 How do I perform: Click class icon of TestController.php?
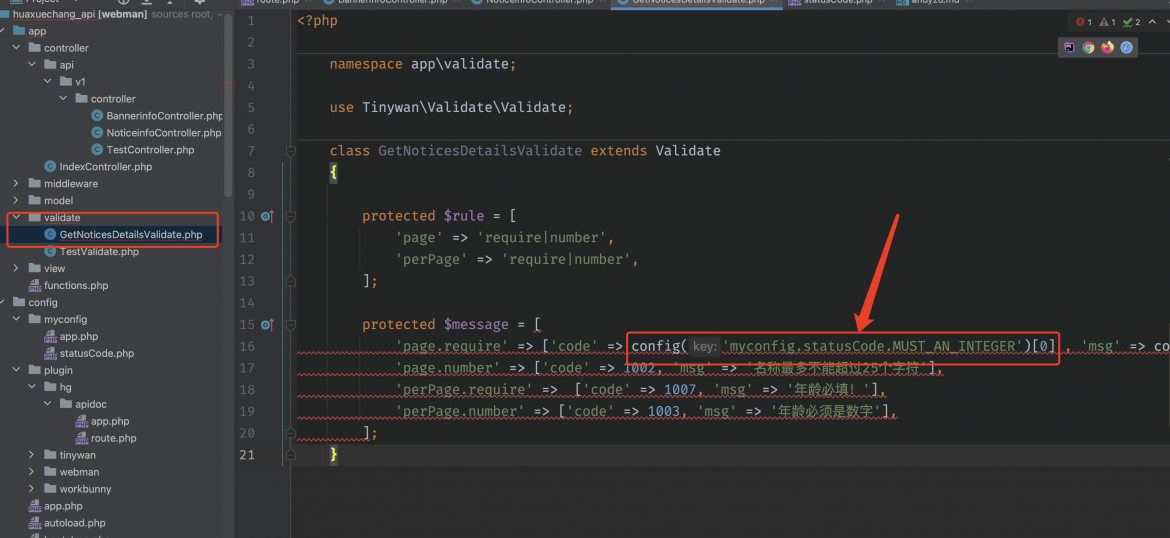[96, 150]
